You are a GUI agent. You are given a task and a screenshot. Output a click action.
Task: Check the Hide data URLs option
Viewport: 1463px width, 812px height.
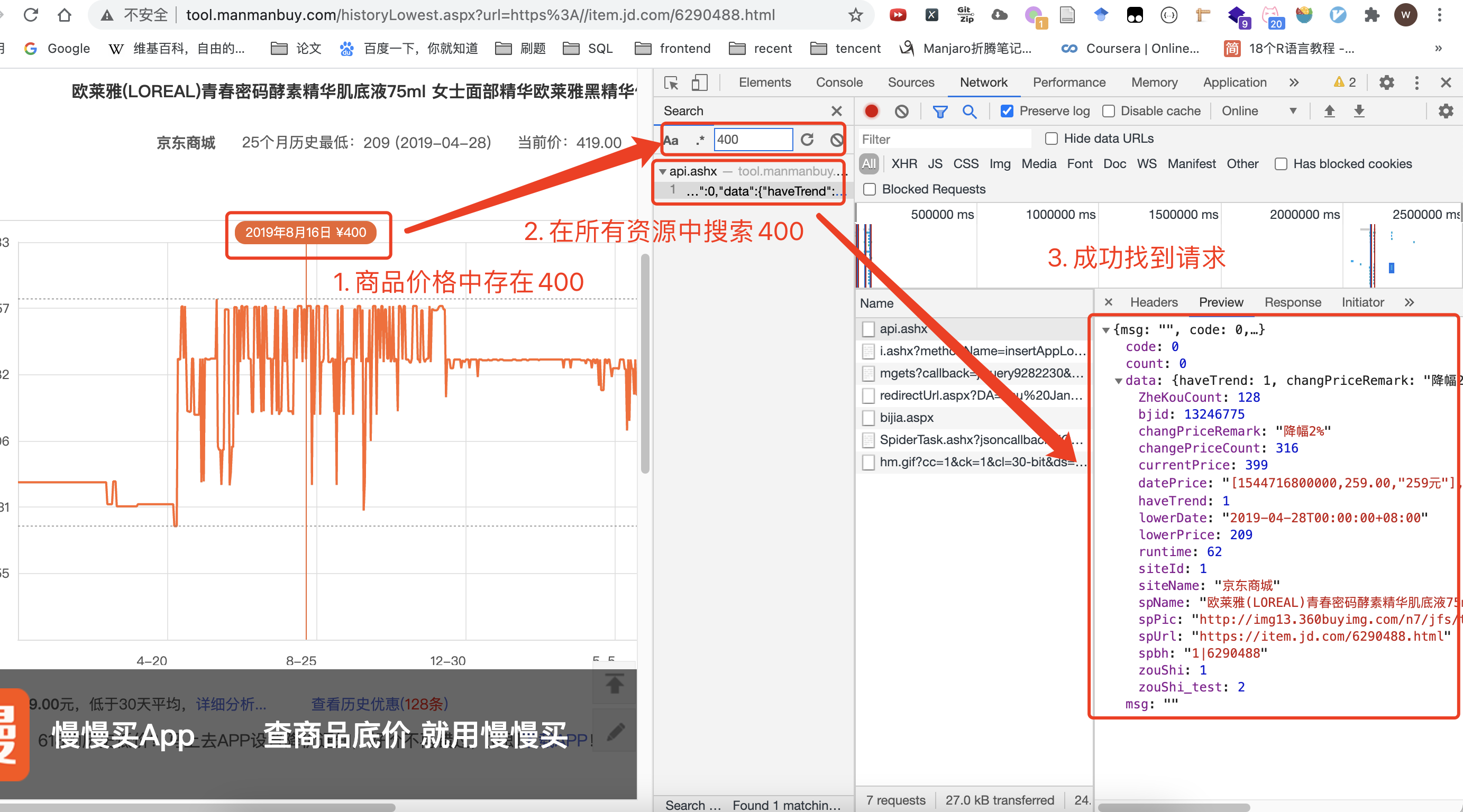pyautogui.click(x=1051, y=139)
